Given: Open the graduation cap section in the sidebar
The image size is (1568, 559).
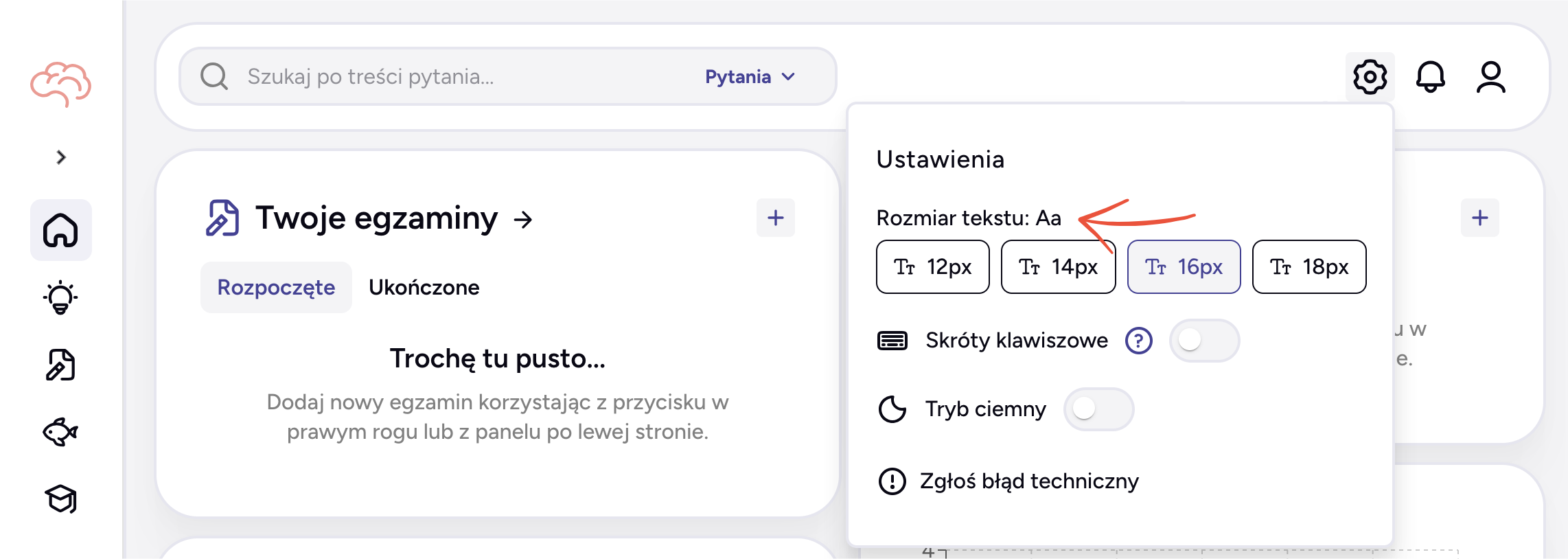Looking at the screenshot, I should pyautogui.click(x=60, y=499).
